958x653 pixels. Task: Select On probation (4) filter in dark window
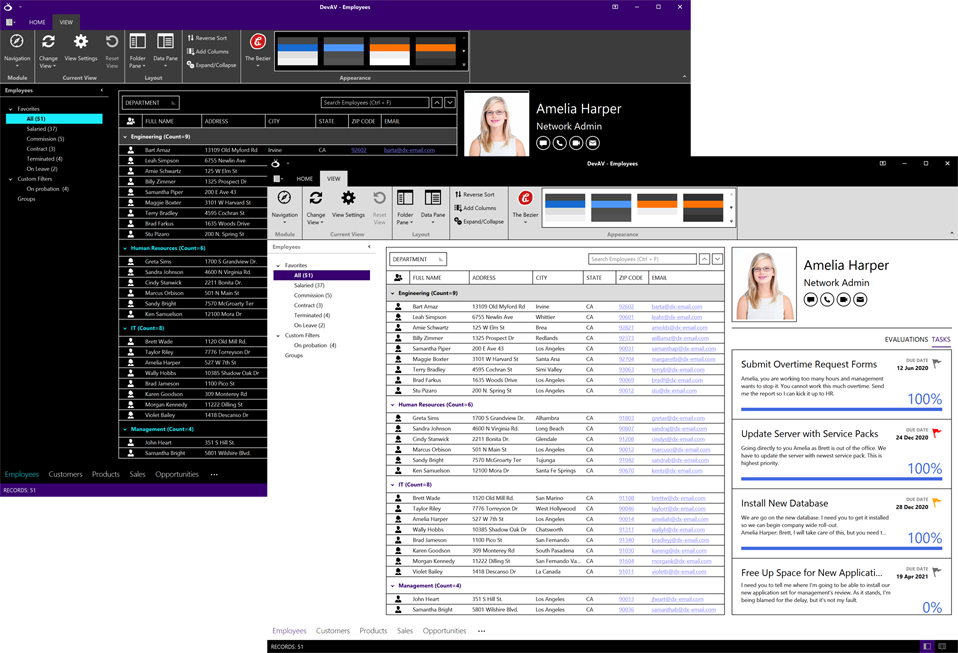(48, 189)
